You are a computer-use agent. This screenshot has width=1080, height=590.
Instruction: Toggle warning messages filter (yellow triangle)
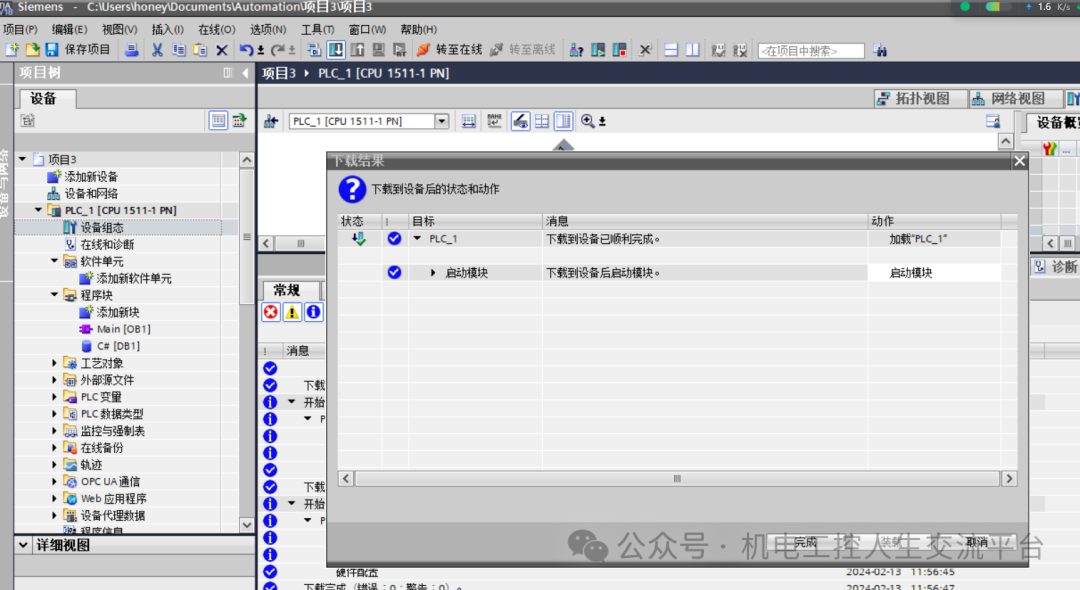292,312
